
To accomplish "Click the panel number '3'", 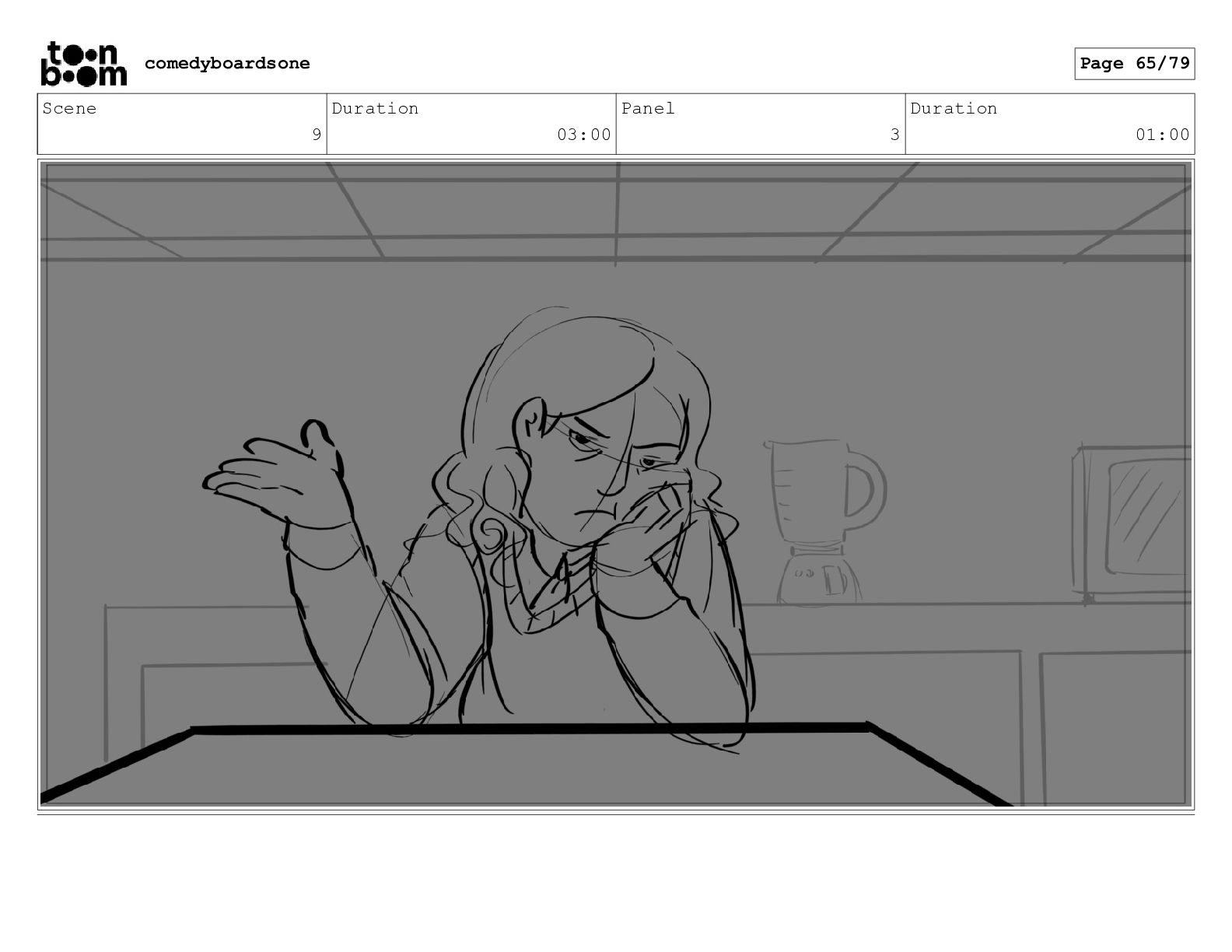I will [x=895, y=135].
